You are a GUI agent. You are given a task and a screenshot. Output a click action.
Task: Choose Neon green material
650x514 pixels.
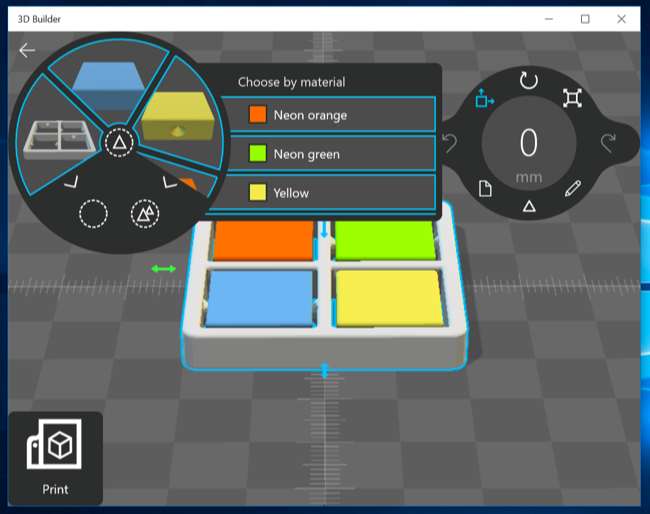328,154
